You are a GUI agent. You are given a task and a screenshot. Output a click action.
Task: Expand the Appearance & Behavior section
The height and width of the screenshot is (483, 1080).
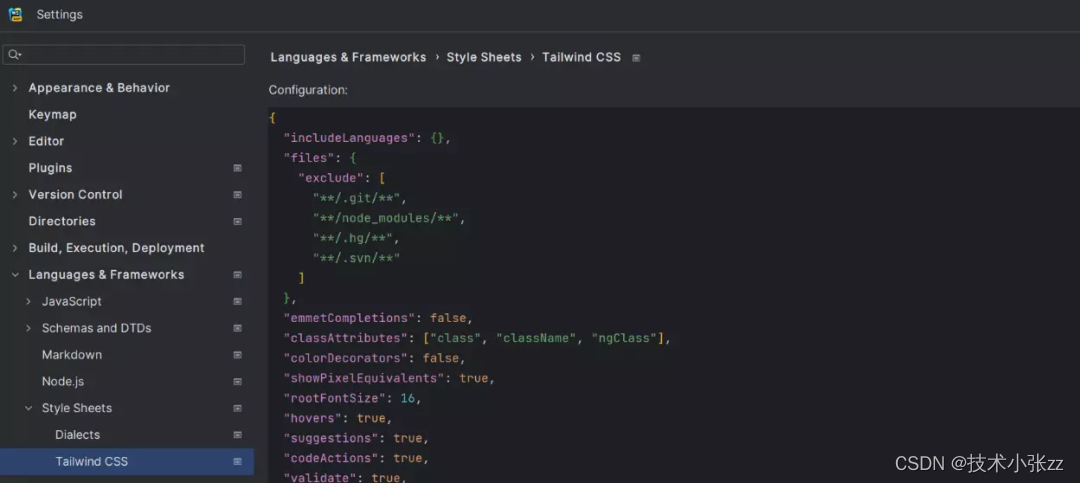(15, 88)
